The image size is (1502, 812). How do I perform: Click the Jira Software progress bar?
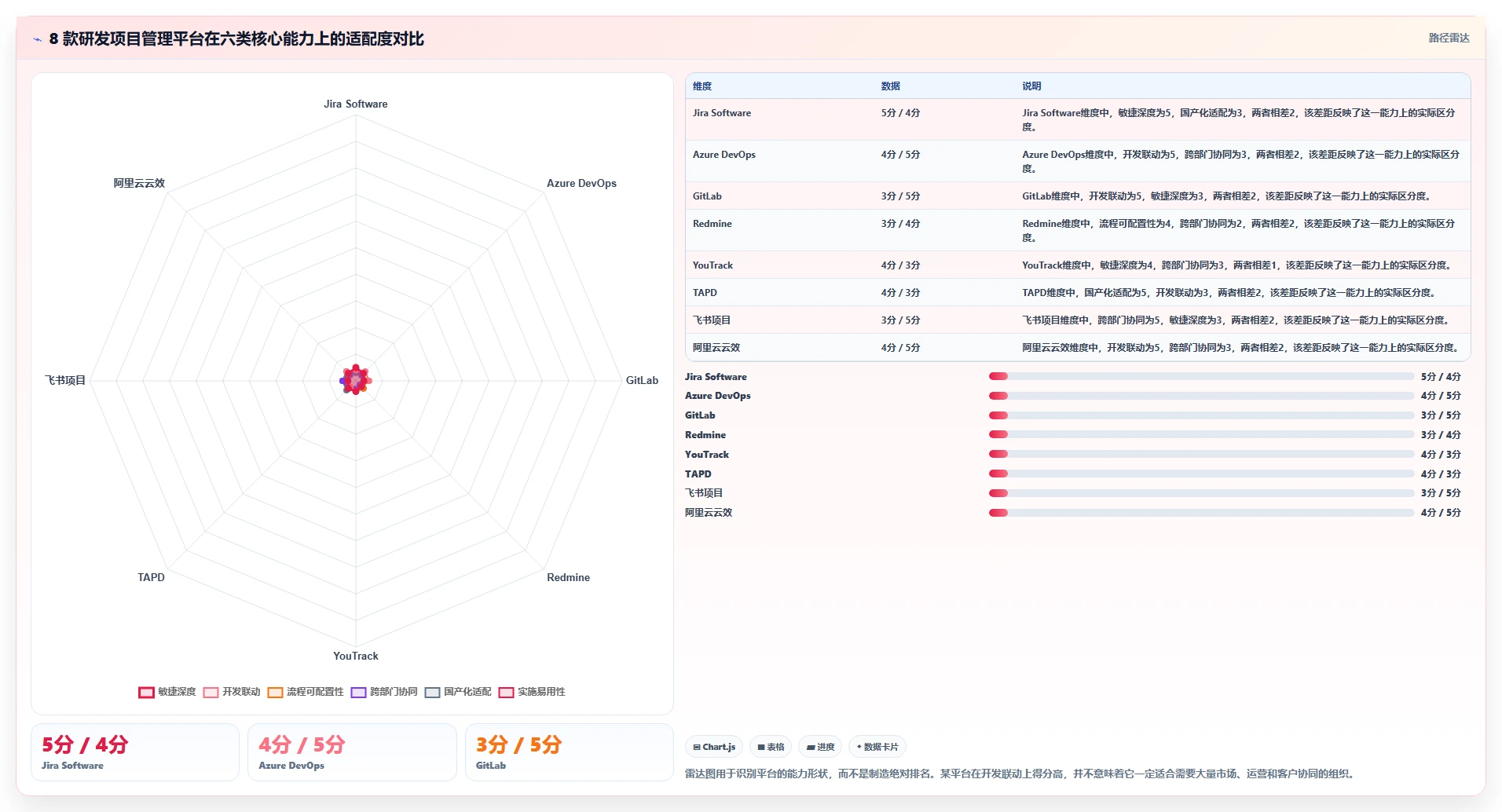click(1201, 377)
